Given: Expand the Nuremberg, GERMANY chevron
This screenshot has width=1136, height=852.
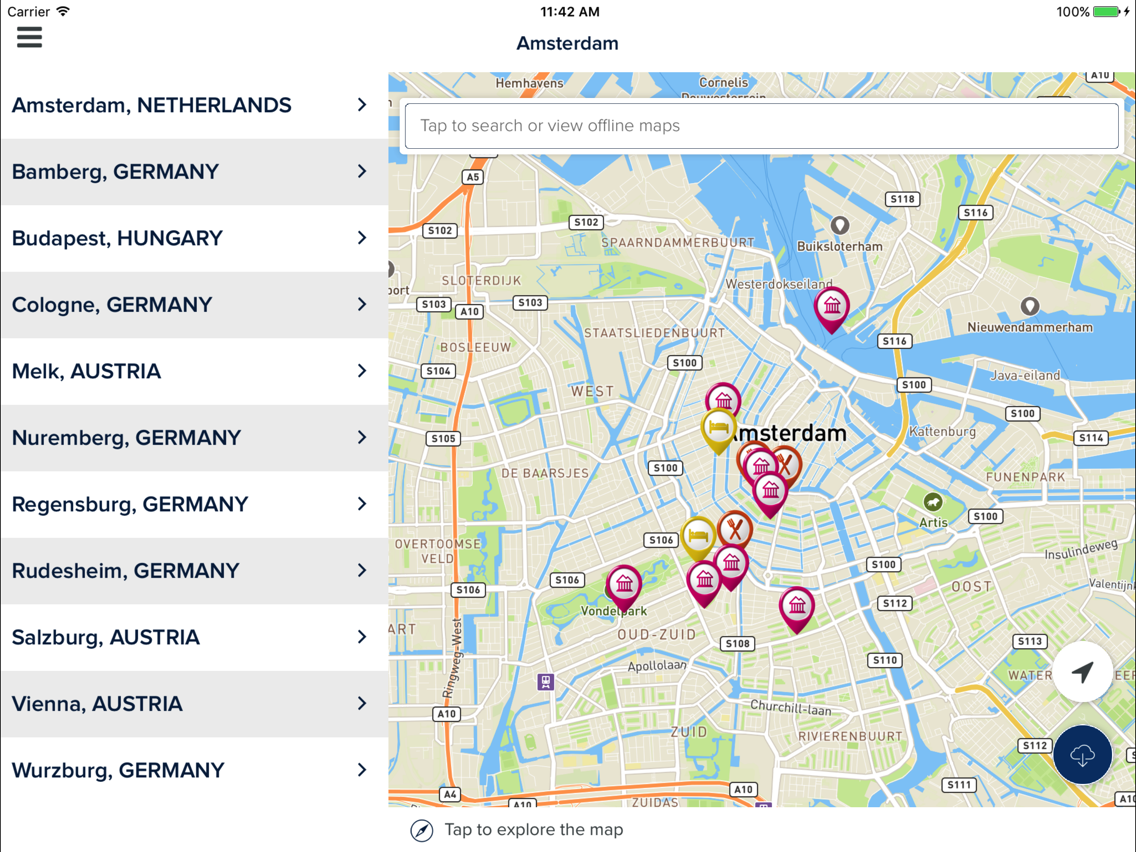Looking at the screenshot, I should point(362,438).
